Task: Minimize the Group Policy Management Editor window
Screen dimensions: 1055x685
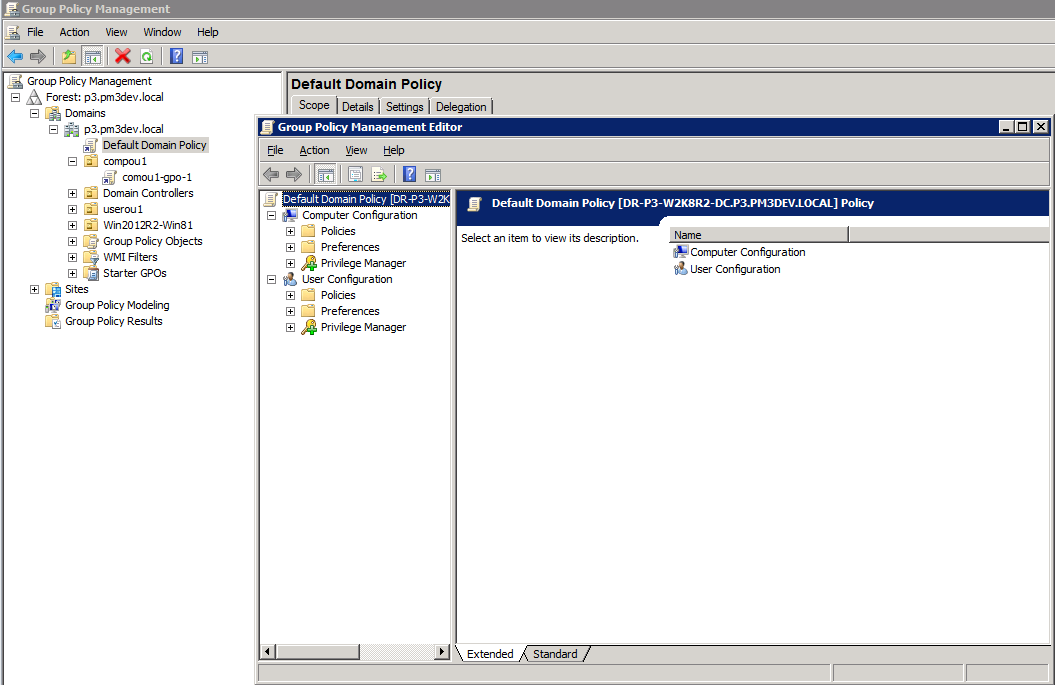Action: click(x=1007, y=127)
